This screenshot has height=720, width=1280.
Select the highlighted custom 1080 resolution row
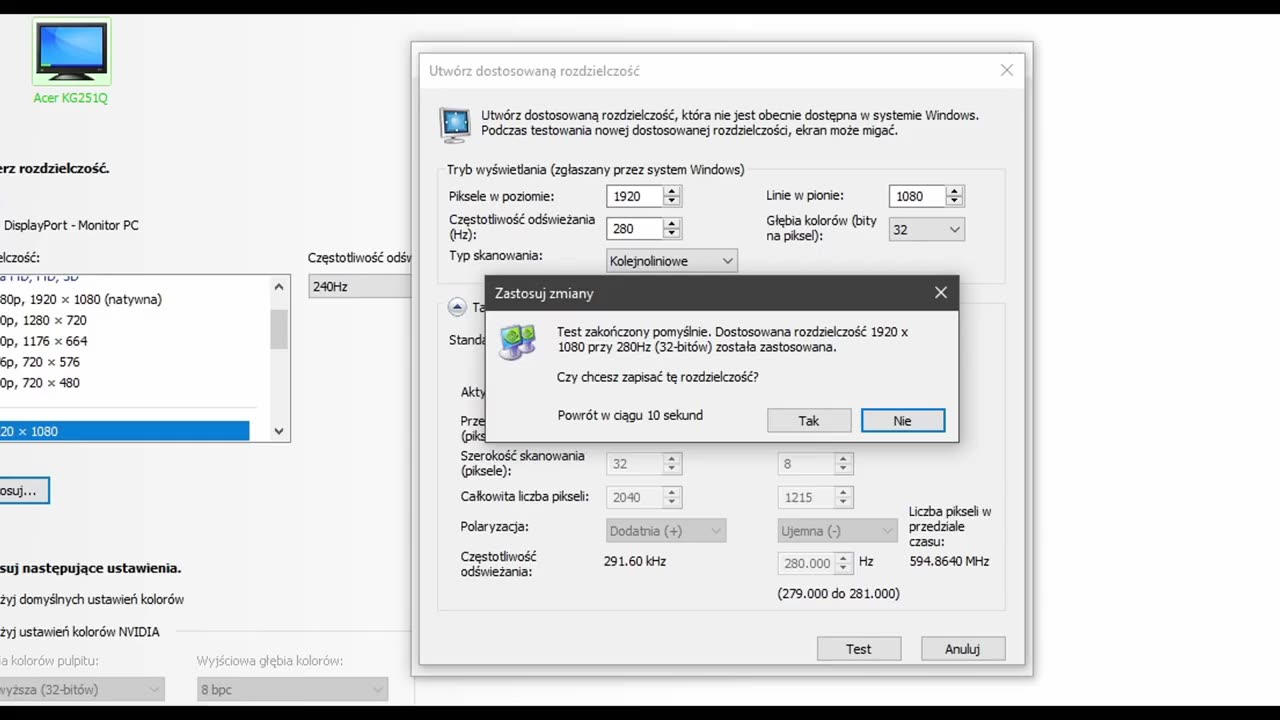click(x=124, y=431)
